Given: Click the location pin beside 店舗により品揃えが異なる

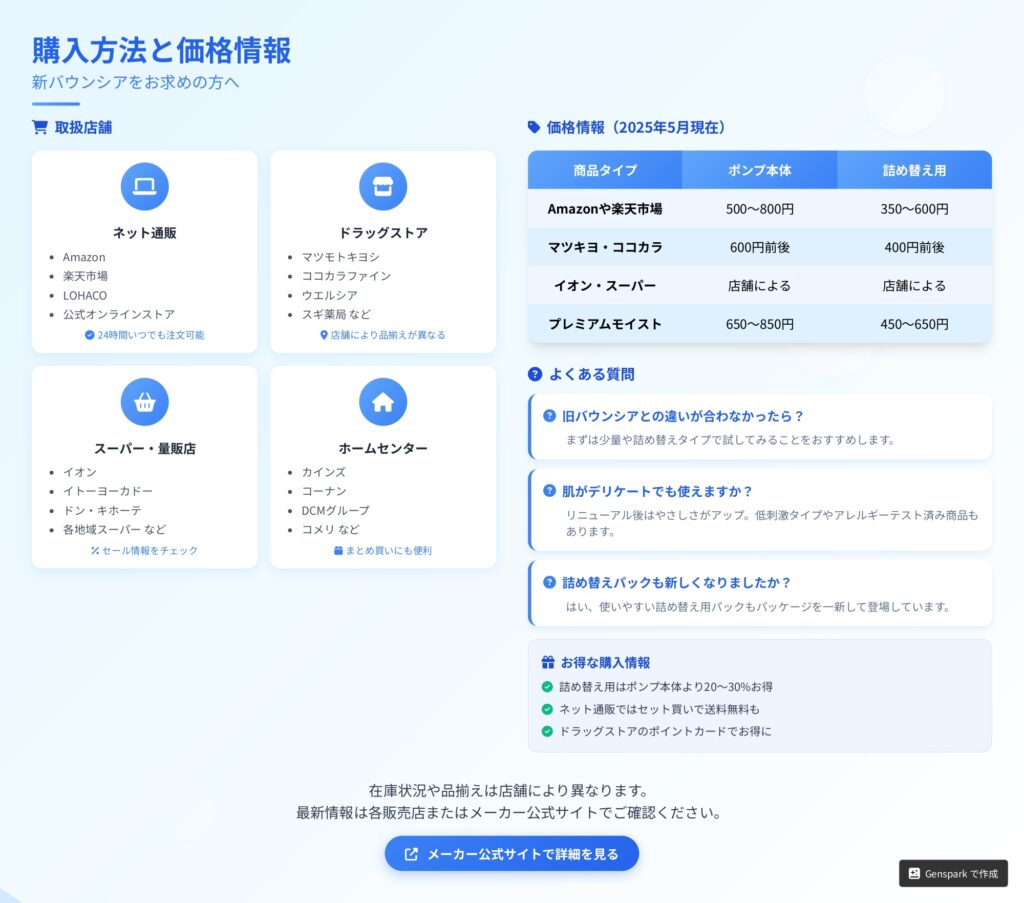Looking at the screenshot, I should [x=323, y=335].
